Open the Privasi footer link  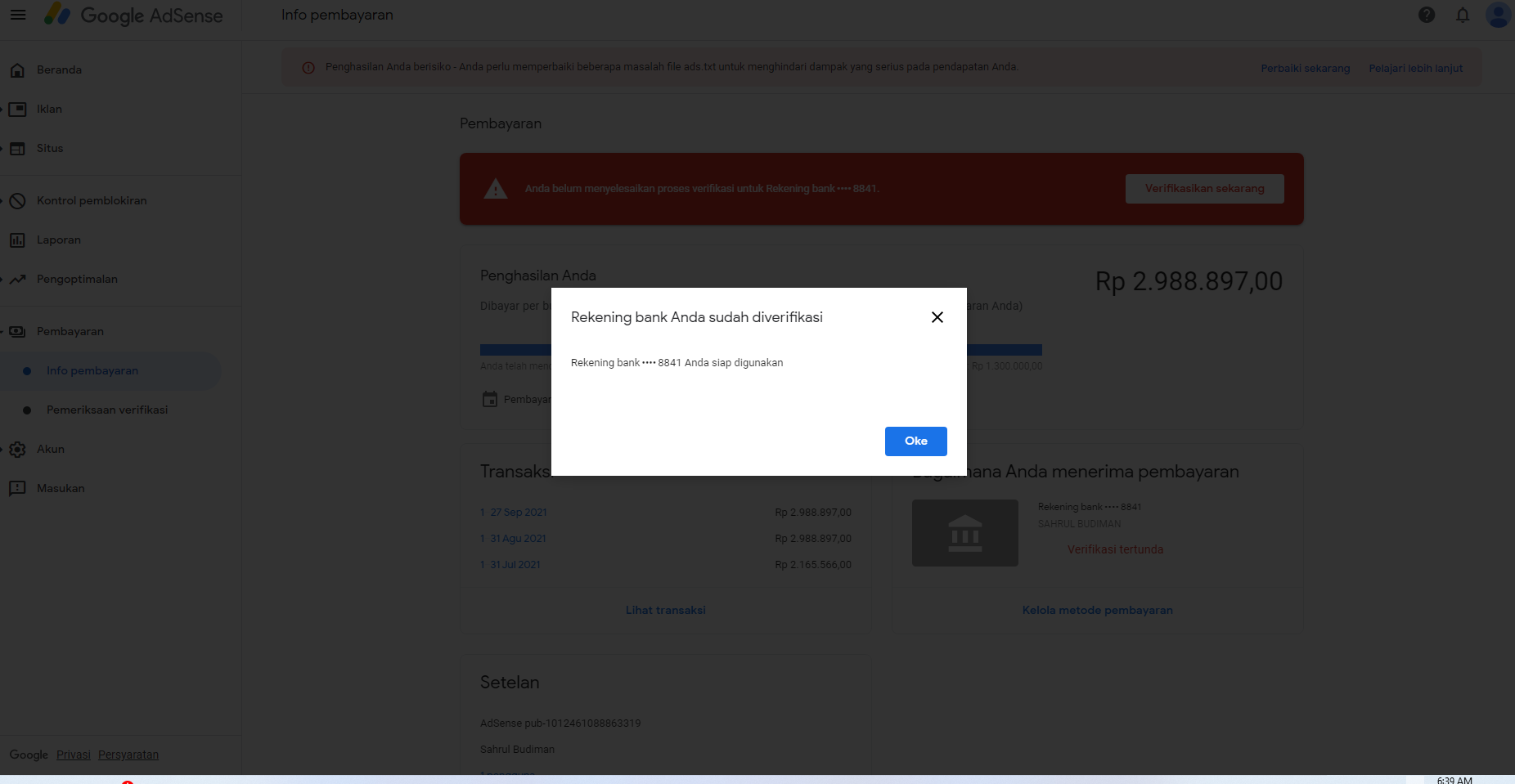(74, 755)
